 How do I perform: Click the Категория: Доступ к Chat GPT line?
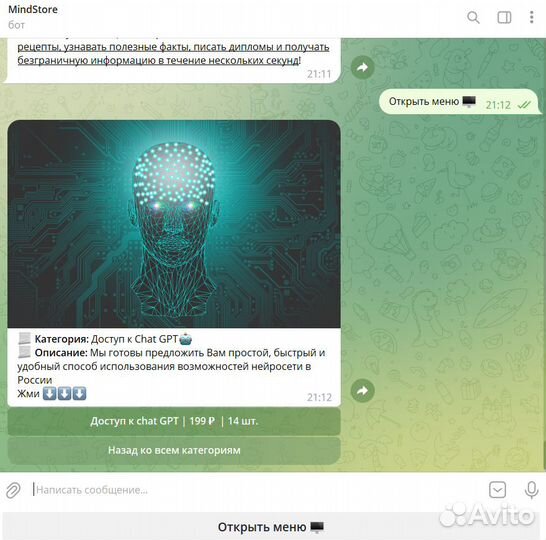click(105, 339)
